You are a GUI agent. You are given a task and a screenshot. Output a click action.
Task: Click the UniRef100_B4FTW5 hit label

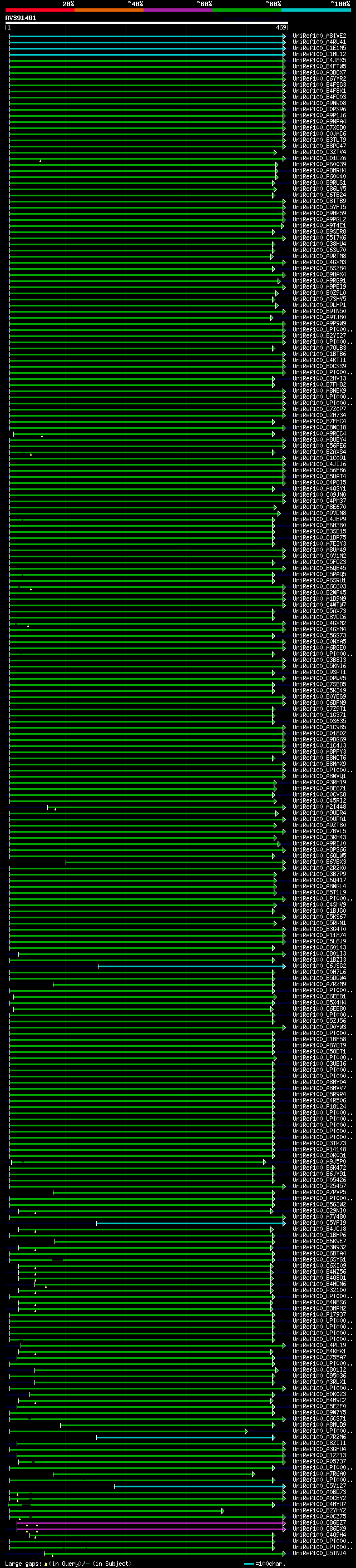(319, 66)
